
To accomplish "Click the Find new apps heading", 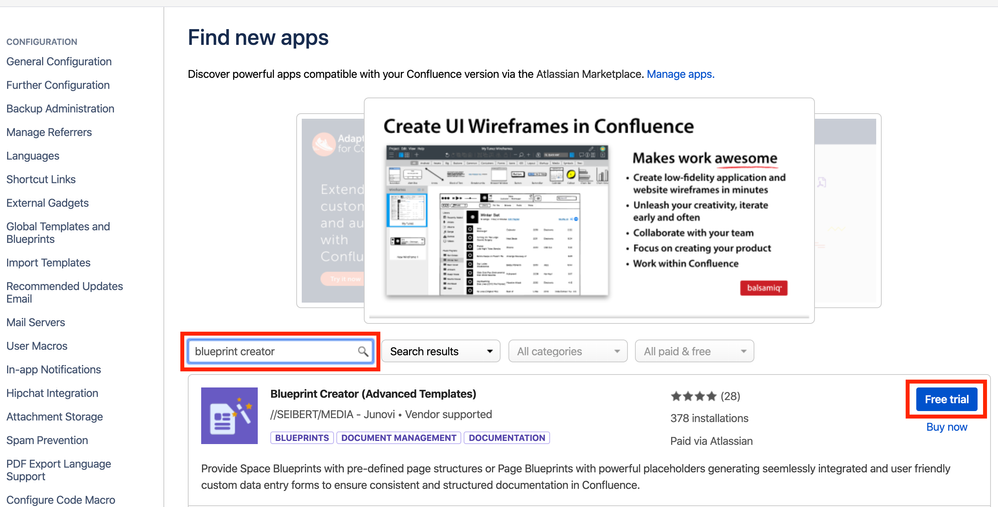I will click(258, 38).
